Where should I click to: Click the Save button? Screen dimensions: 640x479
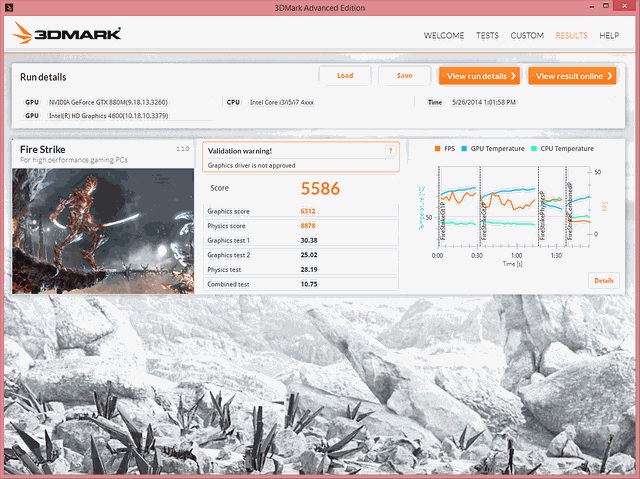coord(404,75)
